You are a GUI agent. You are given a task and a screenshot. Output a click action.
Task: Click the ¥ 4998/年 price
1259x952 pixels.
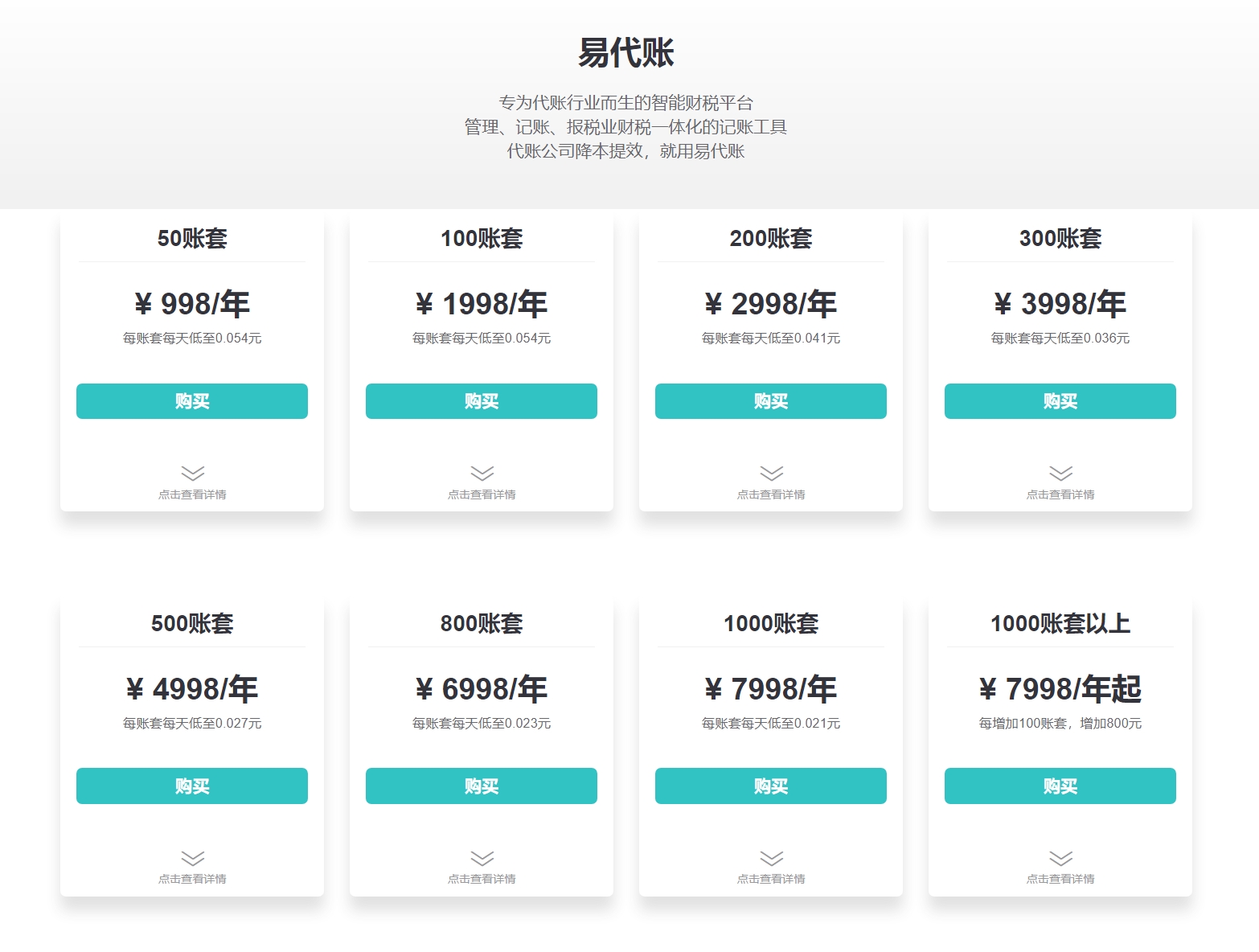pos(192,689)
